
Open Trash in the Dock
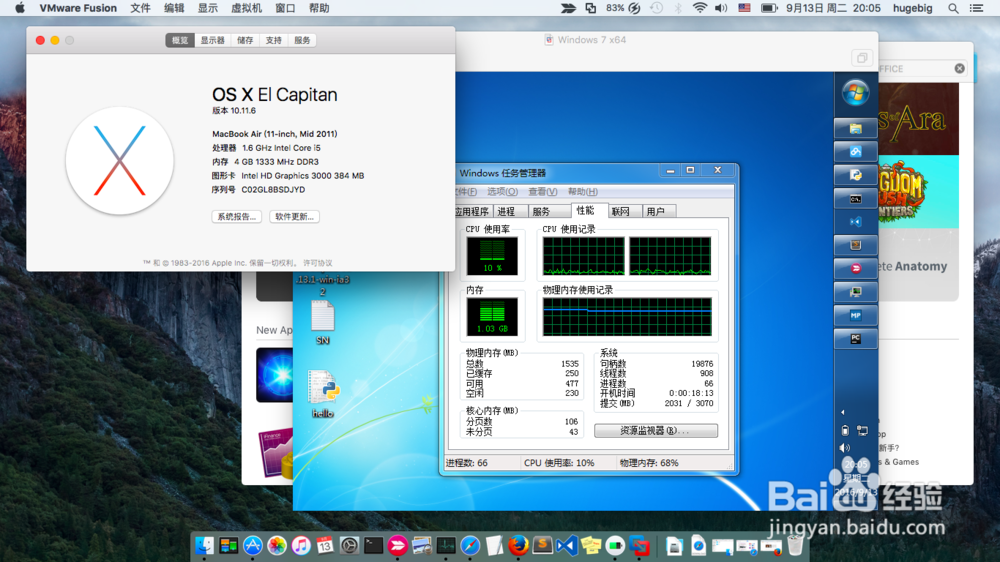[x=795, y=545]
